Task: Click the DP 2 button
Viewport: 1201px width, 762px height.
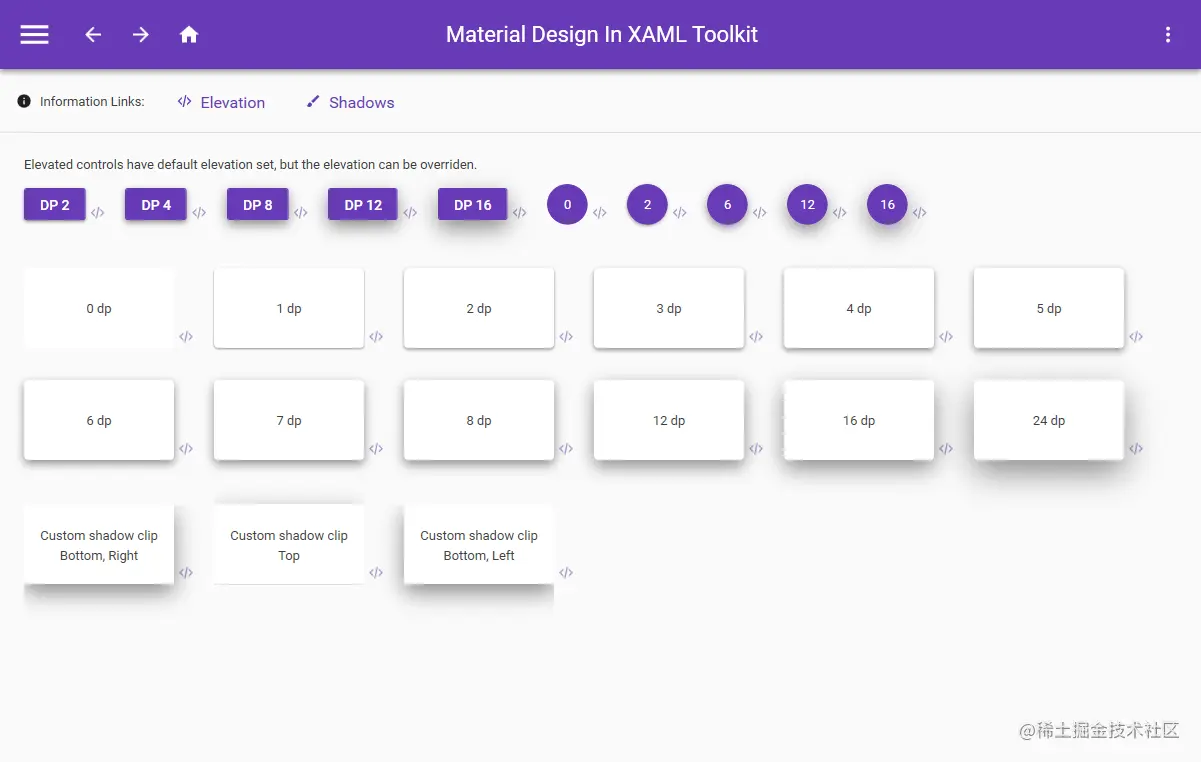Action: pos(55,205)
